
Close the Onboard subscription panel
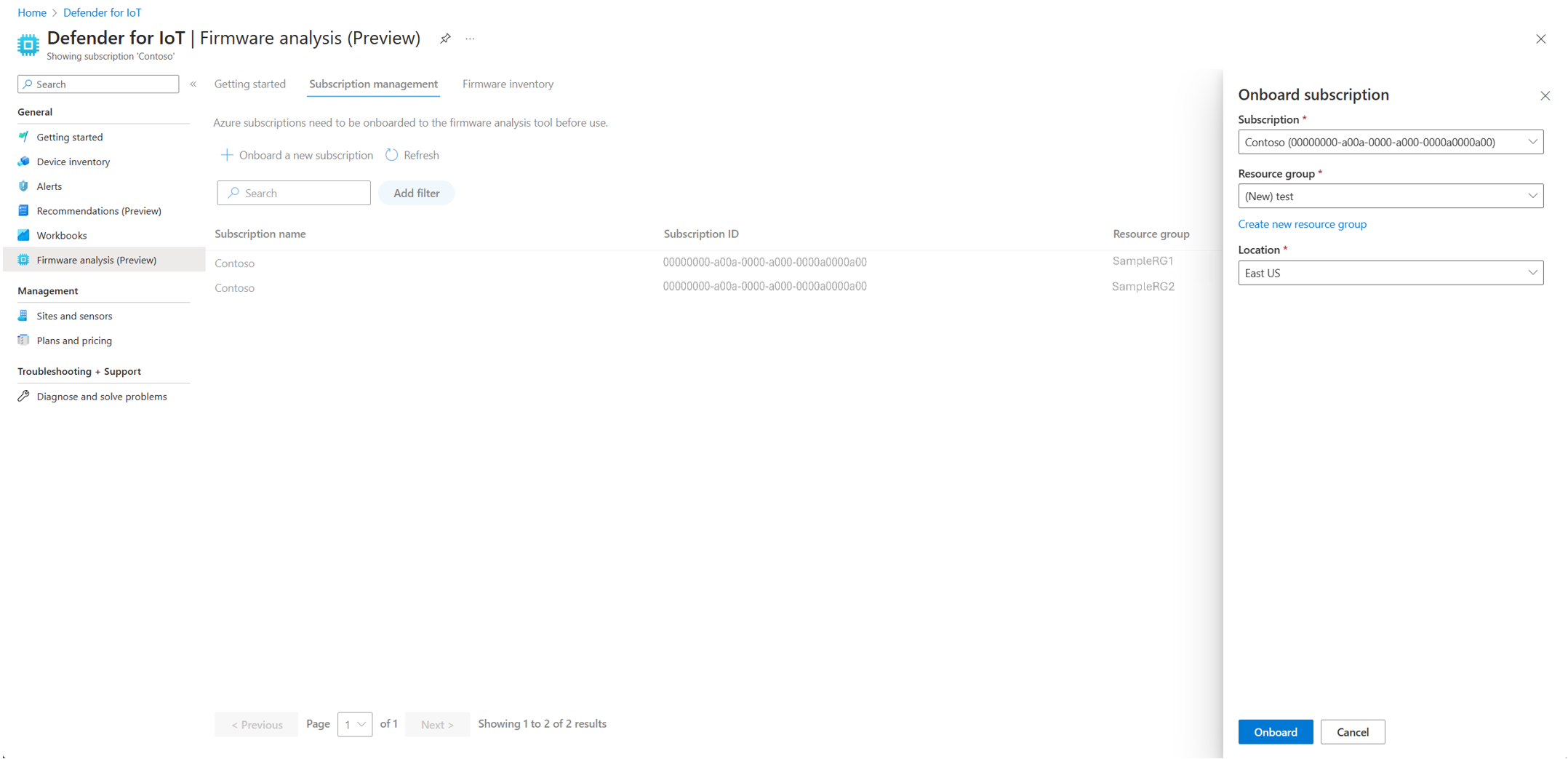pos(1545,96)
